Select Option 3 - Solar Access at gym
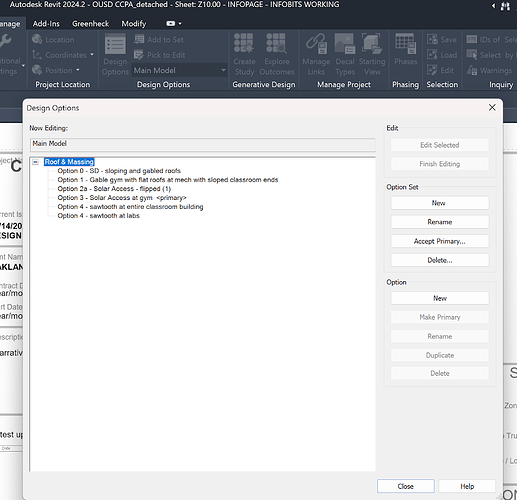The width and height of the screenshot is (517, 500). coord(122,198)
